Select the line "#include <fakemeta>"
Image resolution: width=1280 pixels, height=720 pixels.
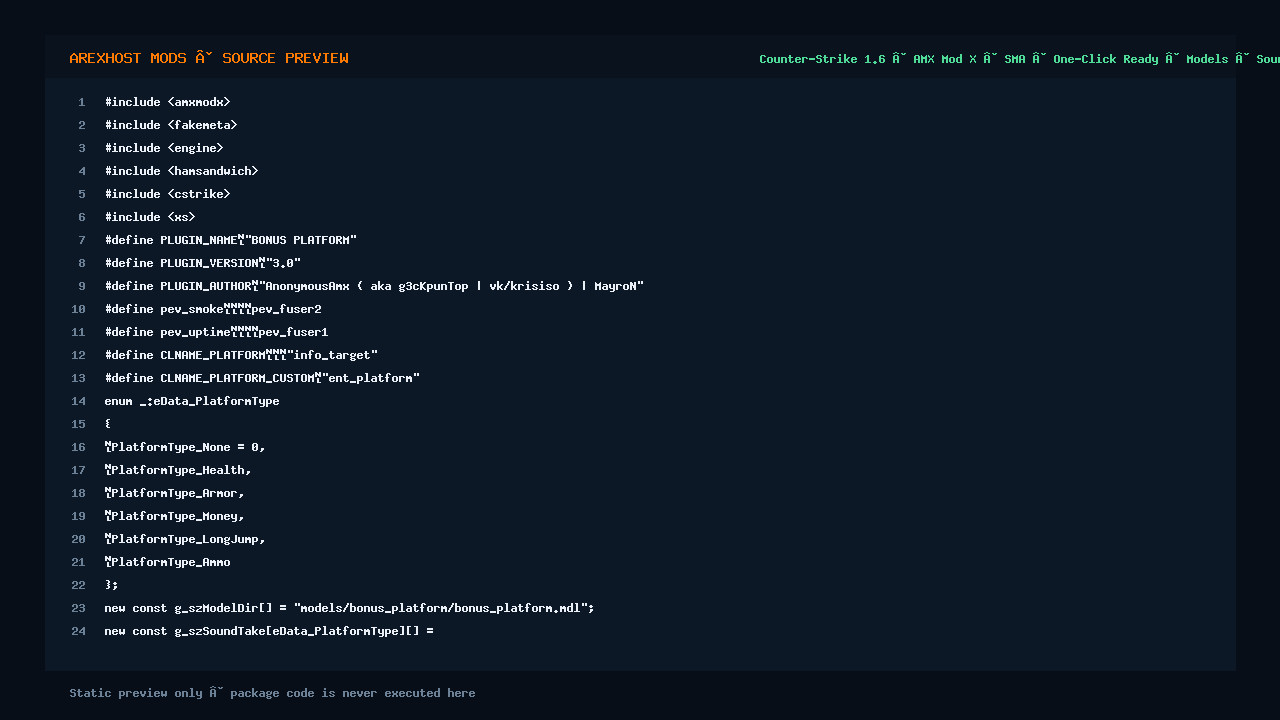pyautogui.click(x=171, y=125)
